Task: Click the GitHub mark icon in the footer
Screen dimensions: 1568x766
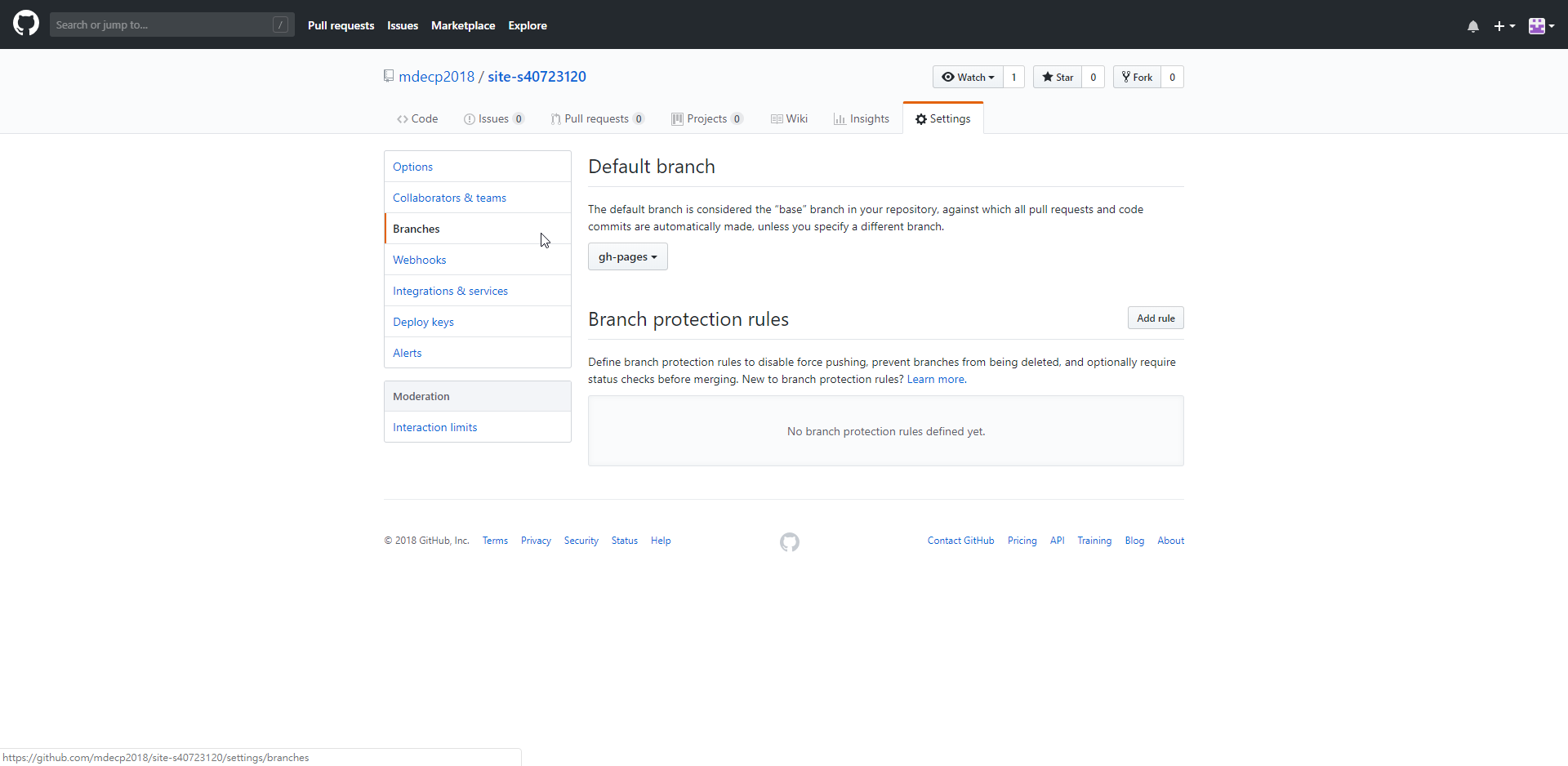Action: [x=790, y=542]
